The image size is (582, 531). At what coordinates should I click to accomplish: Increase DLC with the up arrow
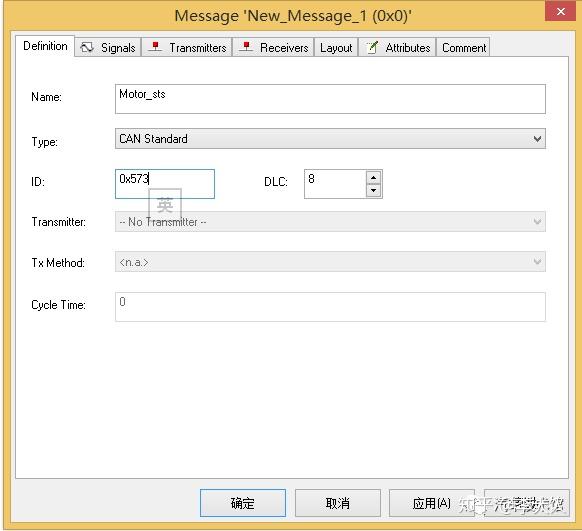pyautogui.click(x=373, y=178)
